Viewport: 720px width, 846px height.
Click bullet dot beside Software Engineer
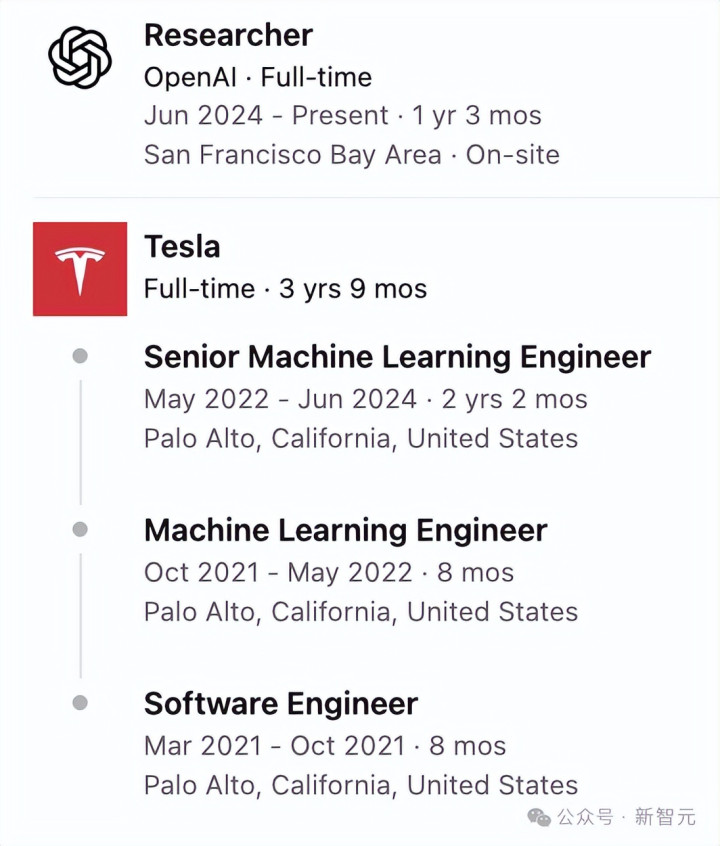[80, 703]
